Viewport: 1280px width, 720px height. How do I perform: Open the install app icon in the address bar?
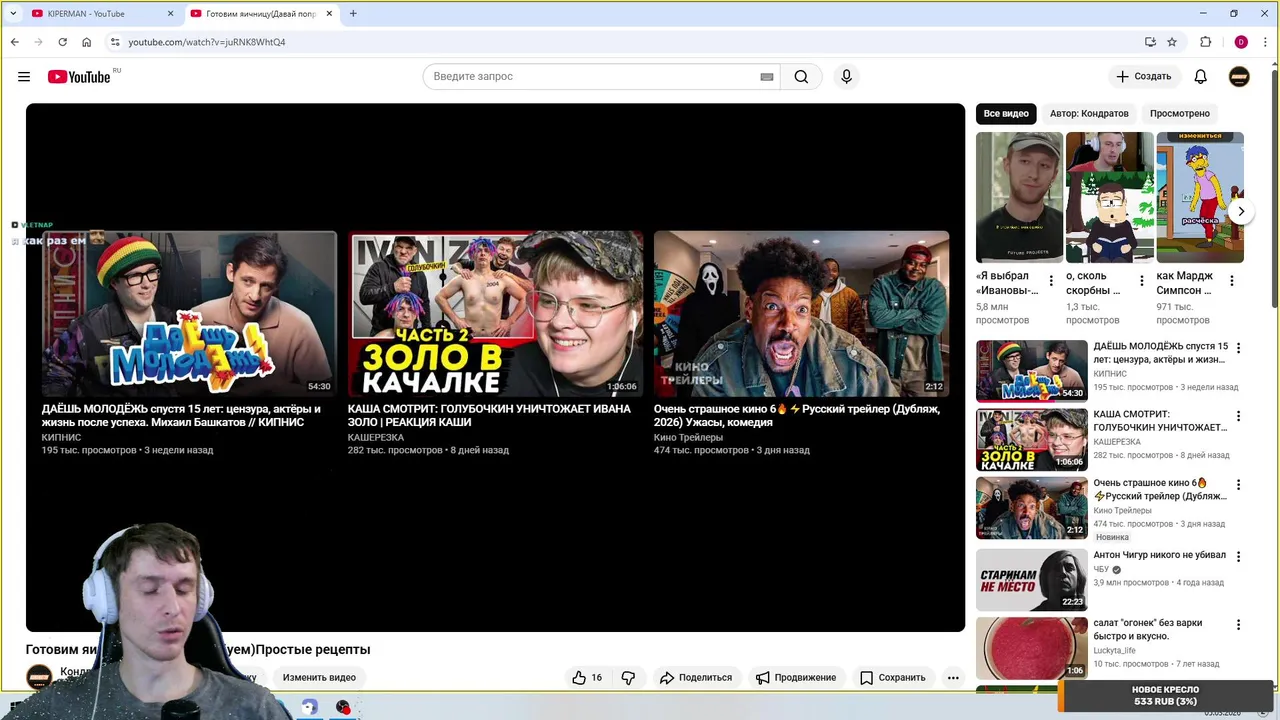(x=1150, y=42)
